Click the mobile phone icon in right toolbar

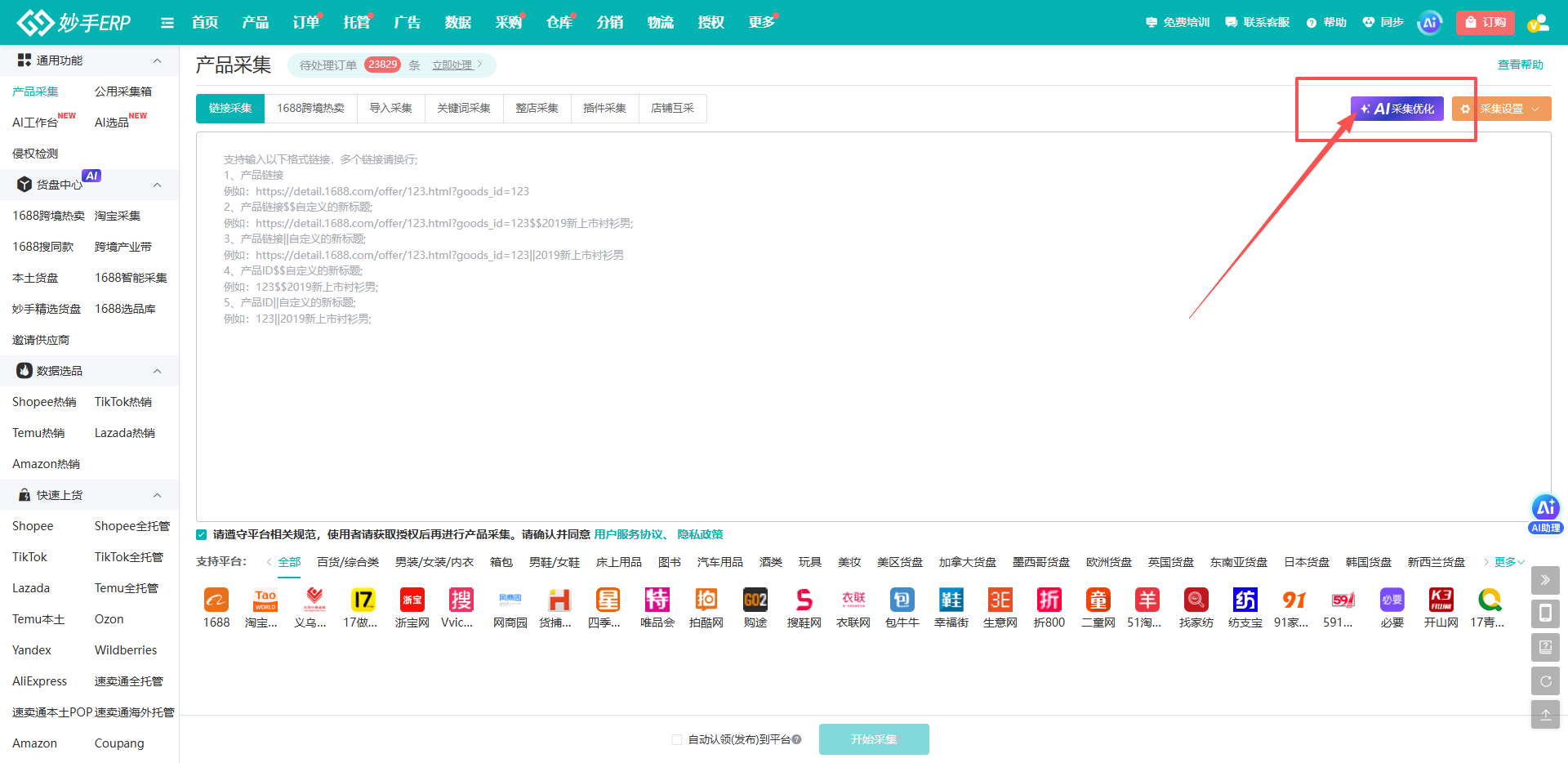click(x=1545, y=614)
